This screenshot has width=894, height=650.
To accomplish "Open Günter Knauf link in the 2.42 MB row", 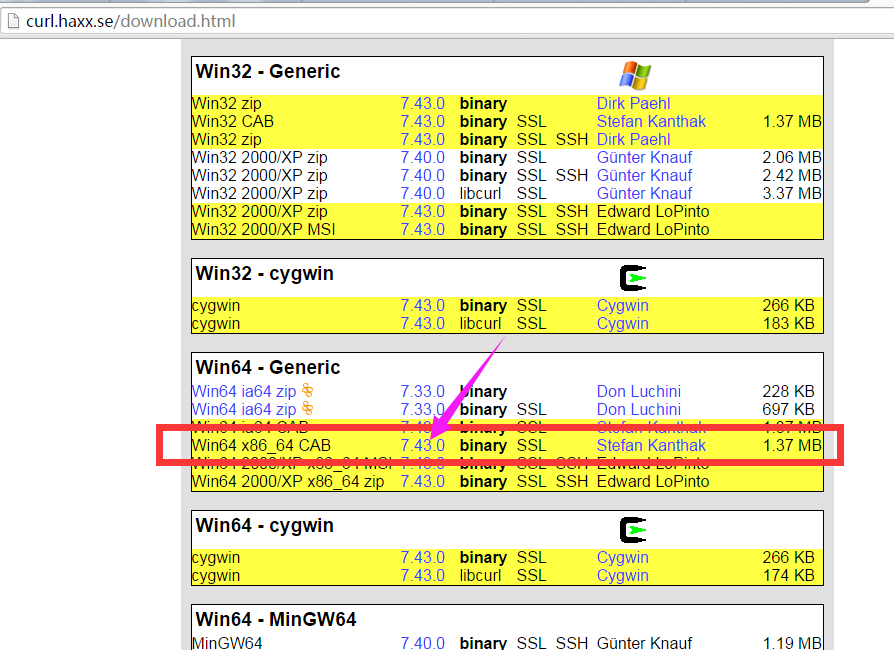I will [644, 176].
